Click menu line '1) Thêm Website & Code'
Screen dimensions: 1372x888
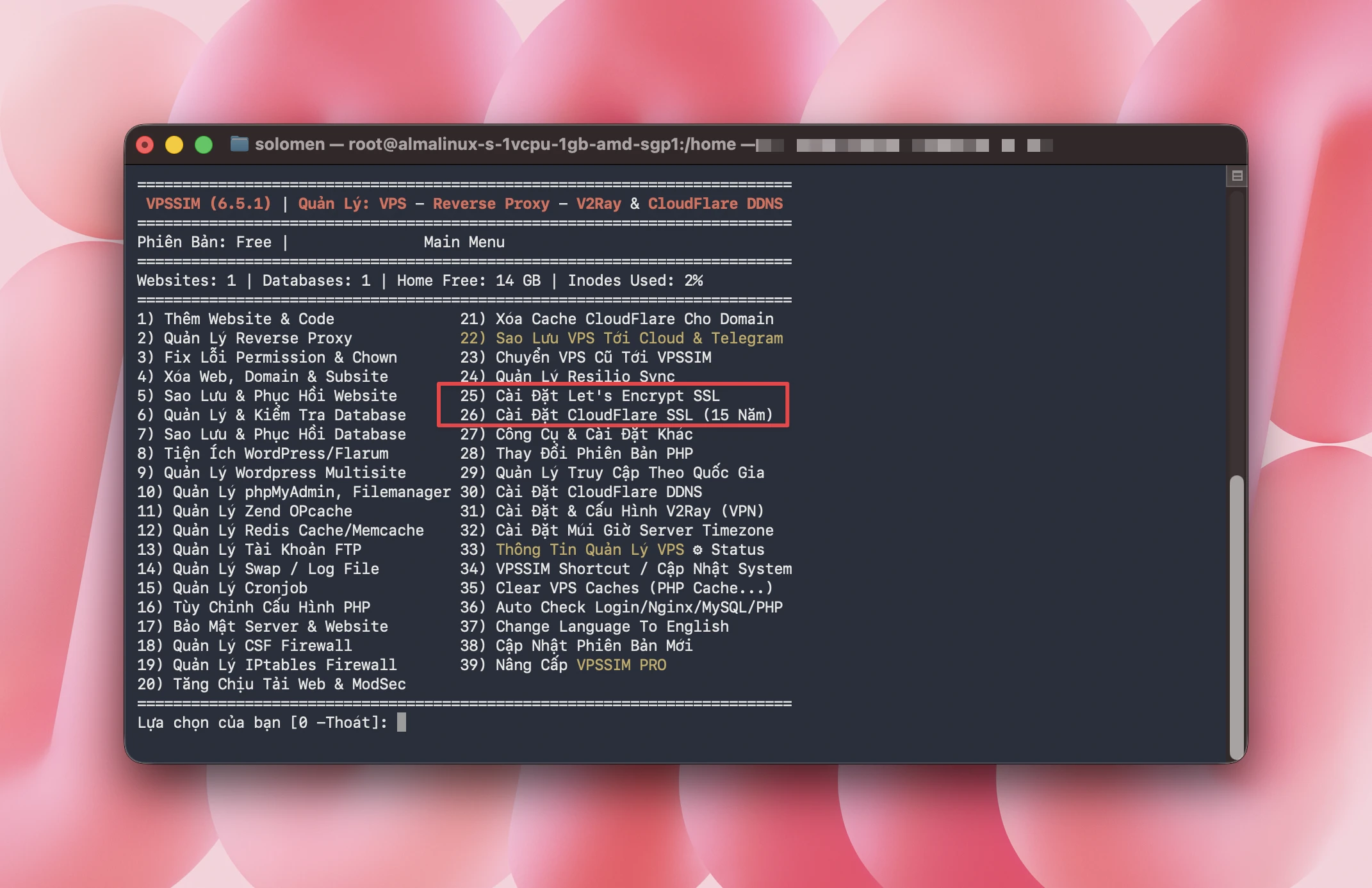coord(236,319)
